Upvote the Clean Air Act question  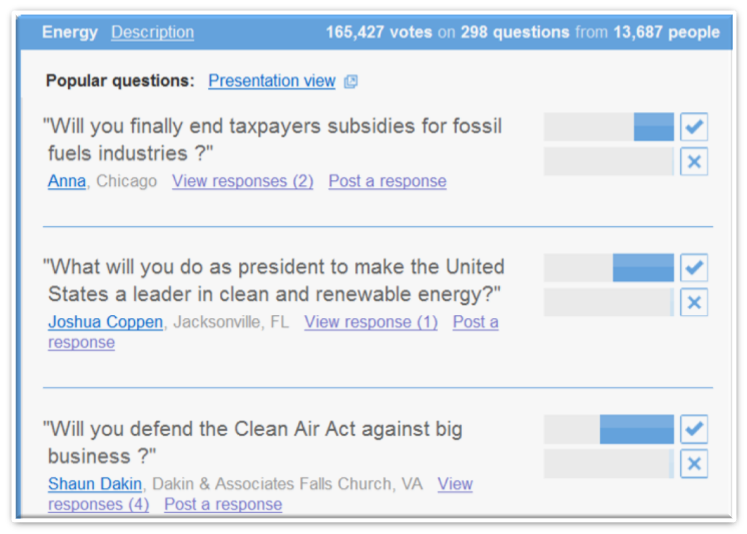pyautogui.click(x=694, y=430)
